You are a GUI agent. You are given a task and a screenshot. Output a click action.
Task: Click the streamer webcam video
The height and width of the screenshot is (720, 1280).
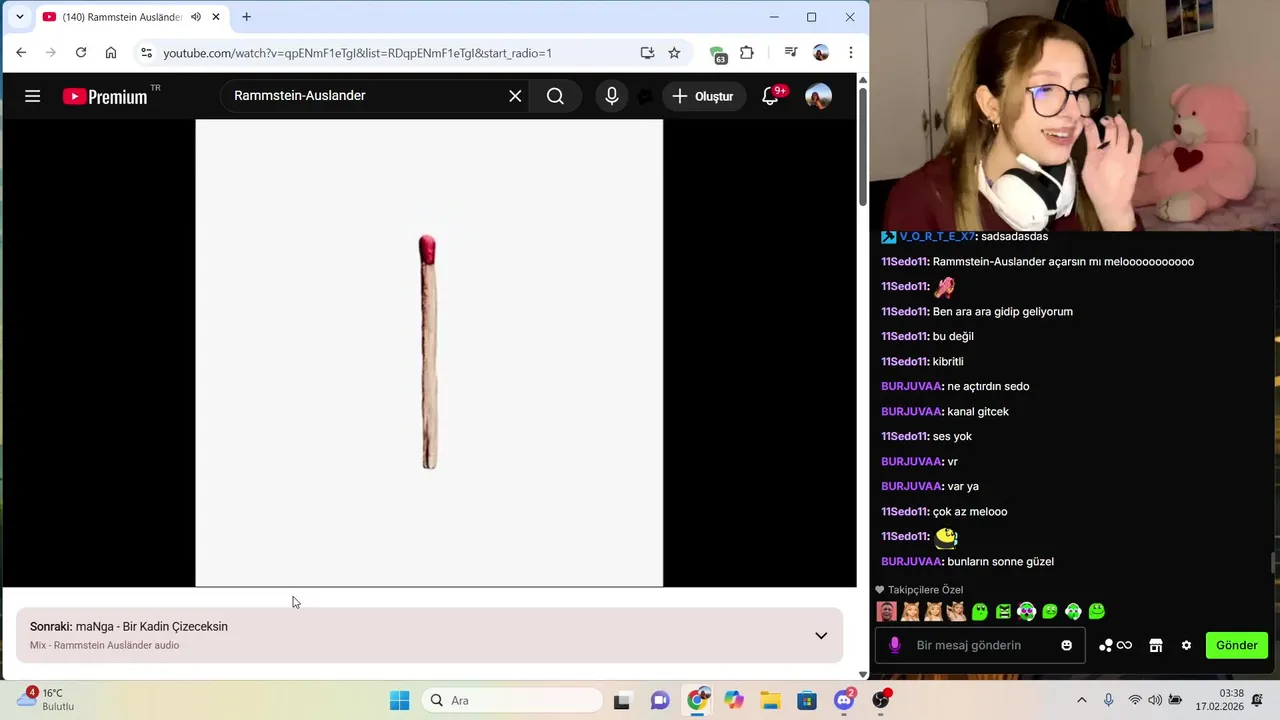tap(1075, 115)
